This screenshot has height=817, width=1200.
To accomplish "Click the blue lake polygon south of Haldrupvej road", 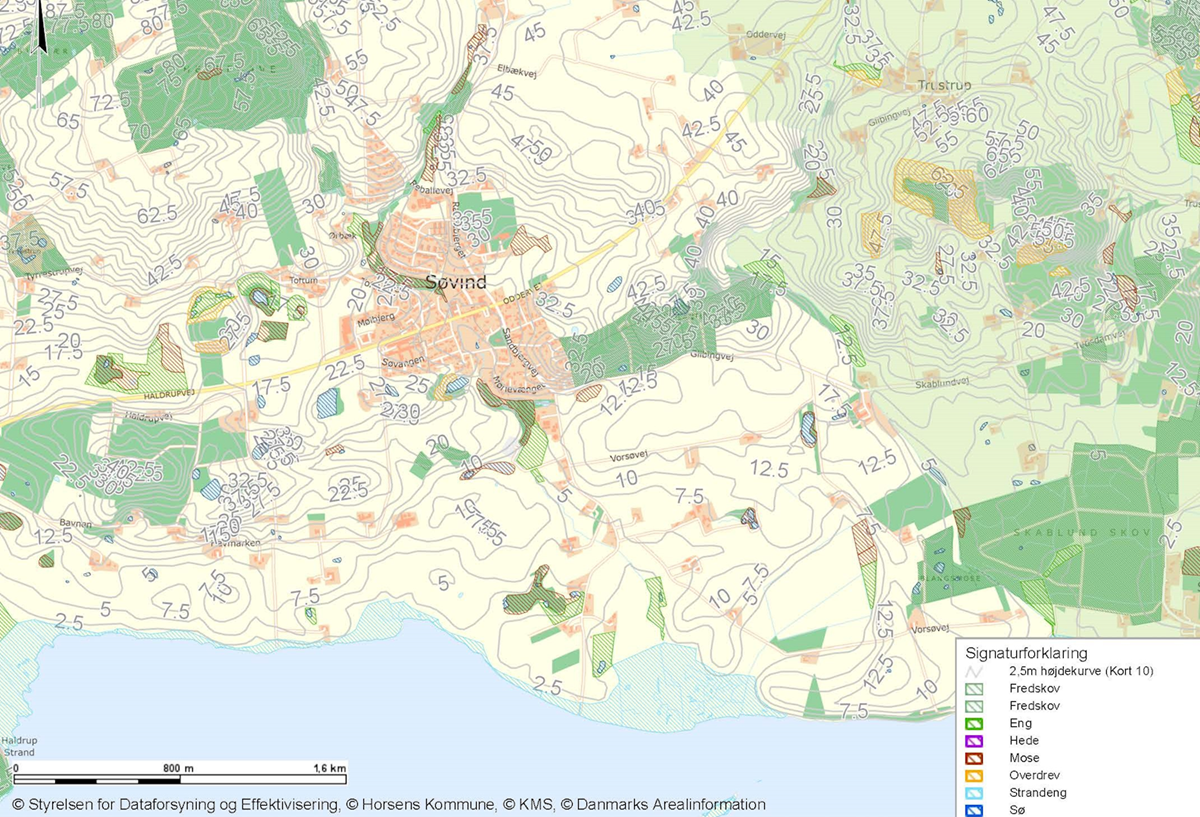I will pos(327,403).
